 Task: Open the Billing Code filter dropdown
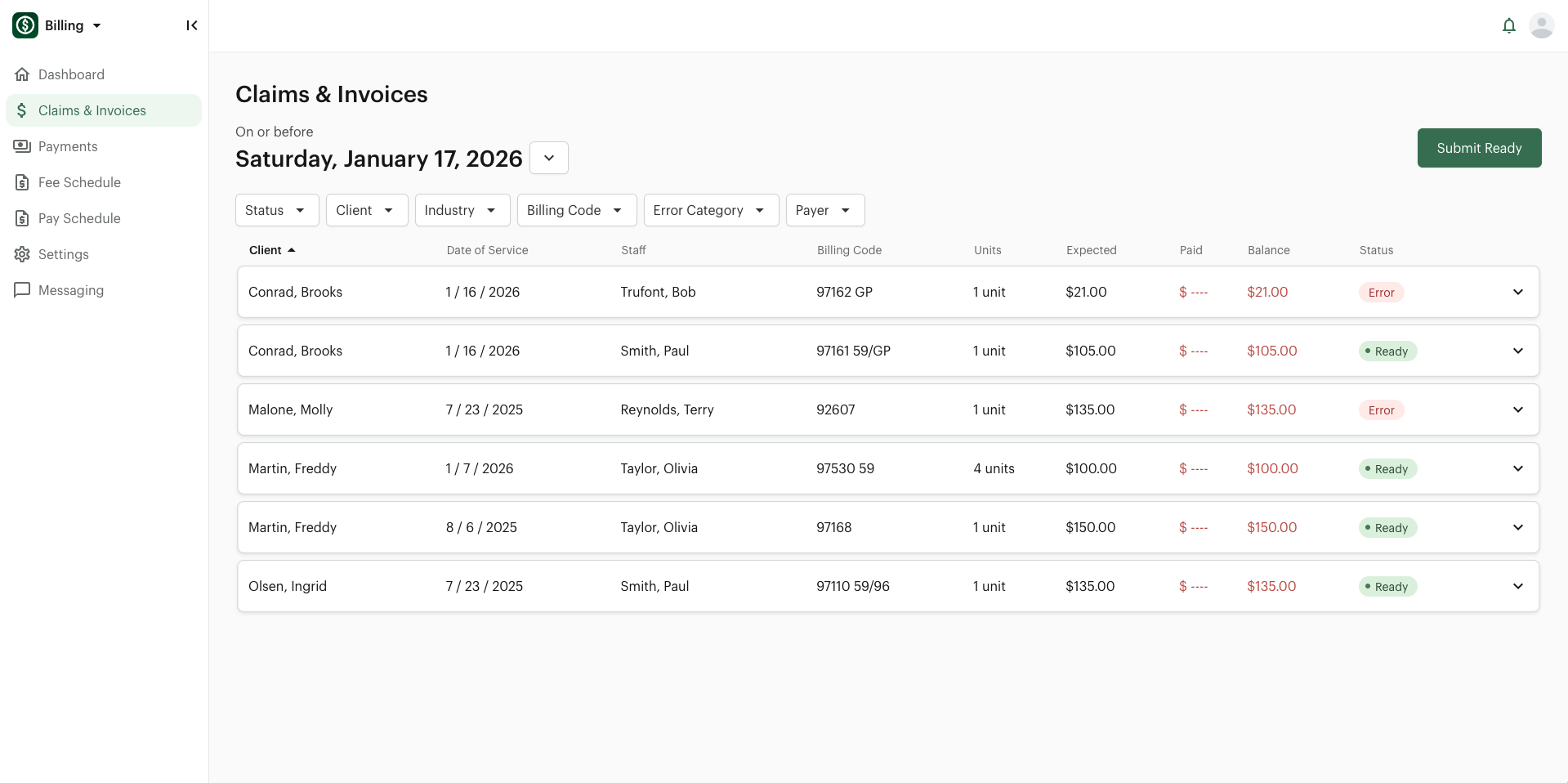tap(575, 210)
